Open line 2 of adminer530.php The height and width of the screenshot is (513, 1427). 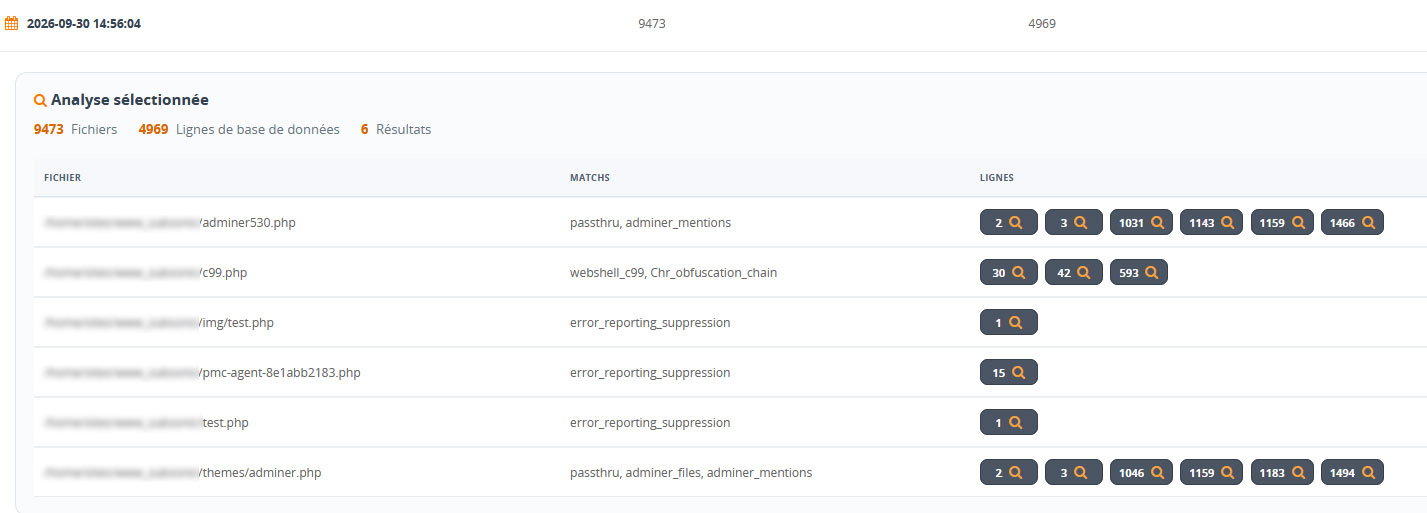click(1008, 223)
